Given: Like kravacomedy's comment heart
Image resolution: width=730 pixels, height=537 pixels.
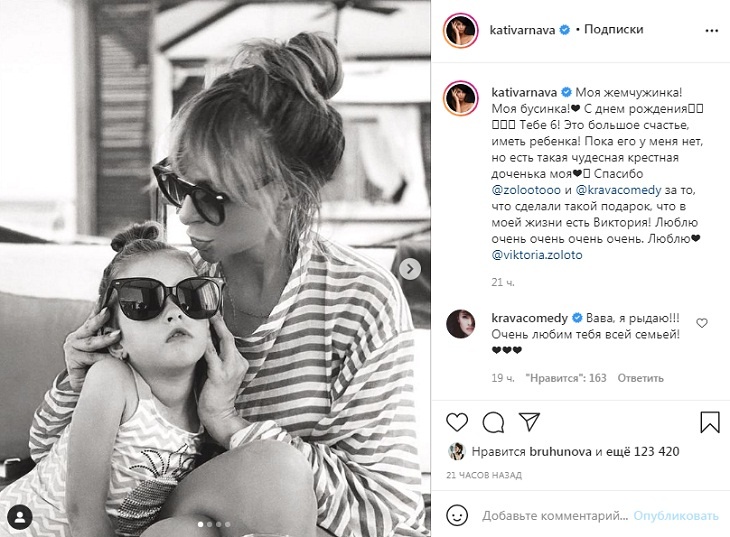Looking at the screenshot, I should pos(702,323).
